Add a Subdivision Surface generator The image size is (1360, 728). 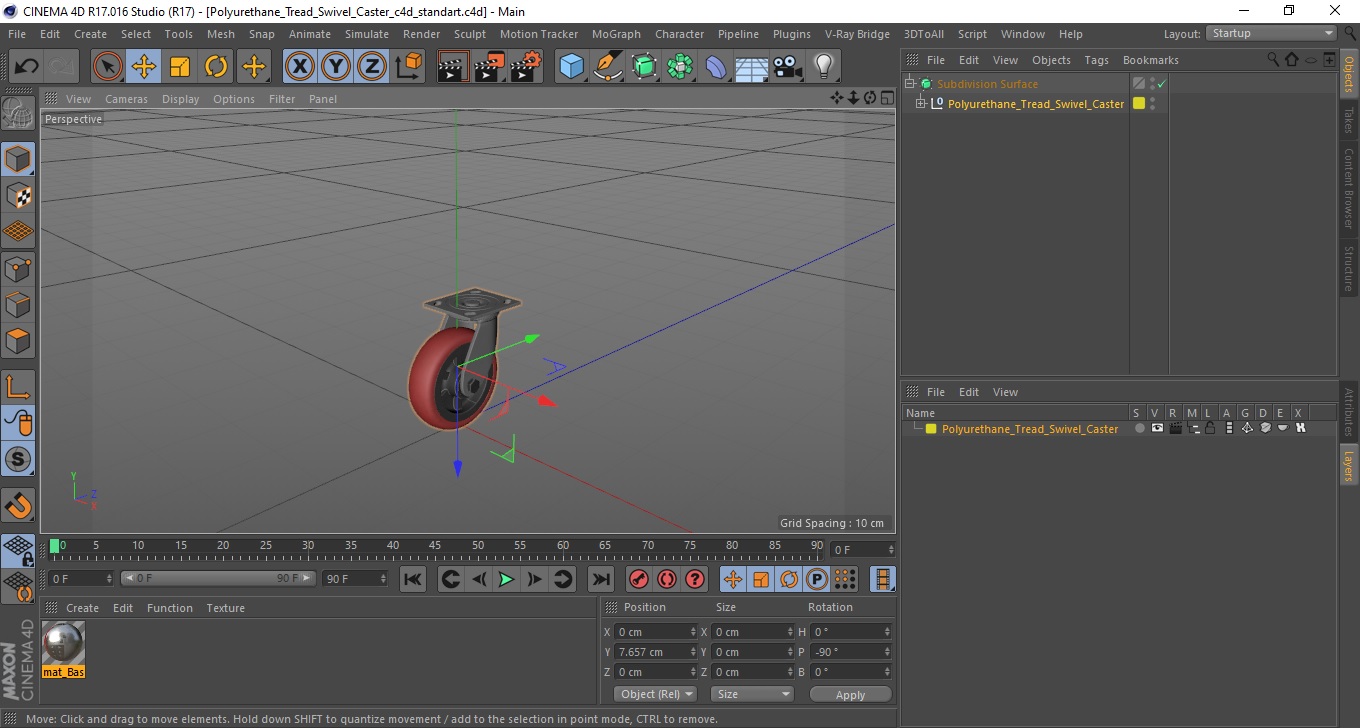(x=644, y=67)
